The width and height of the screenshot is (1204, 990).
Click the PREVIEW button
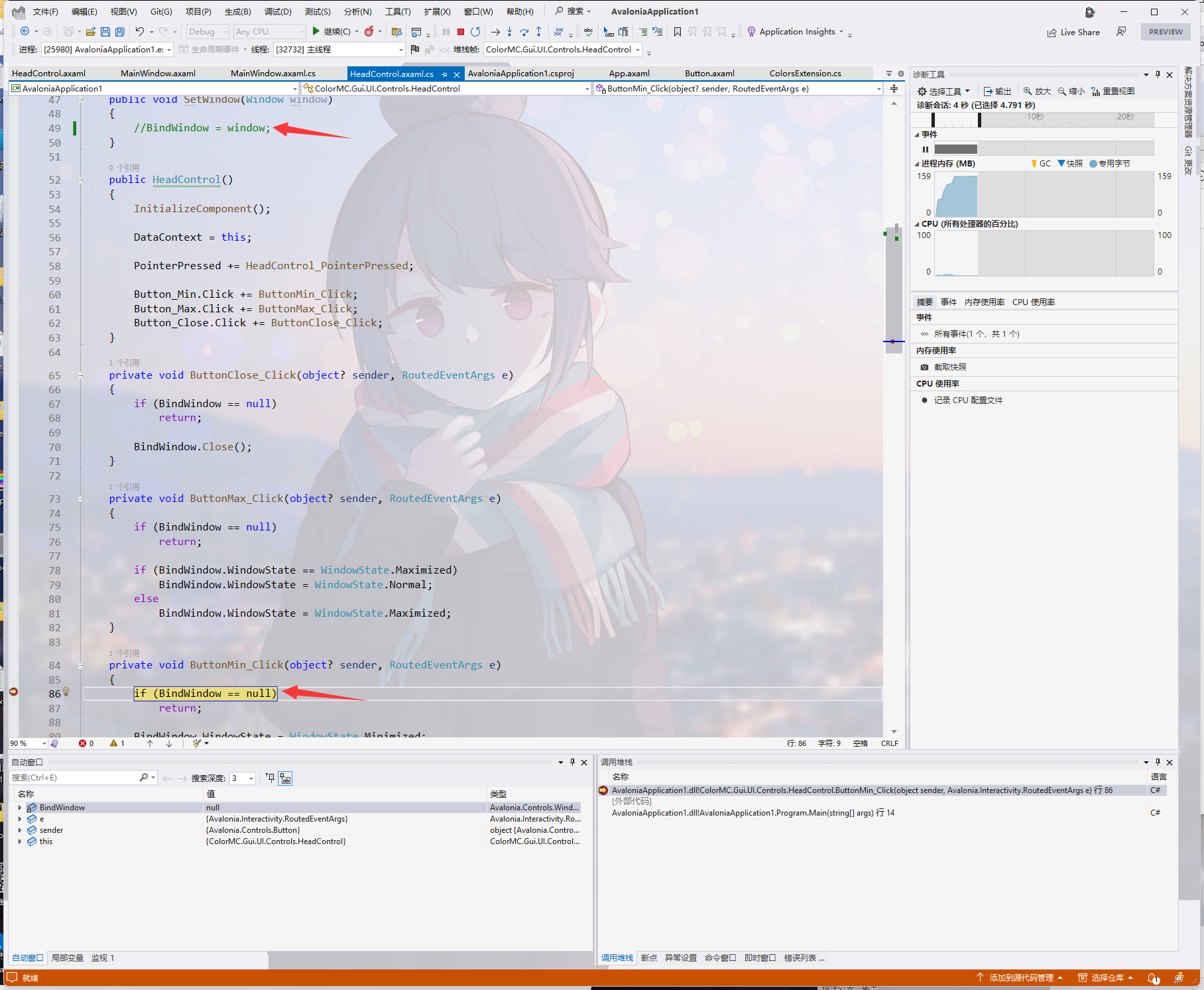click(1165, 31)
